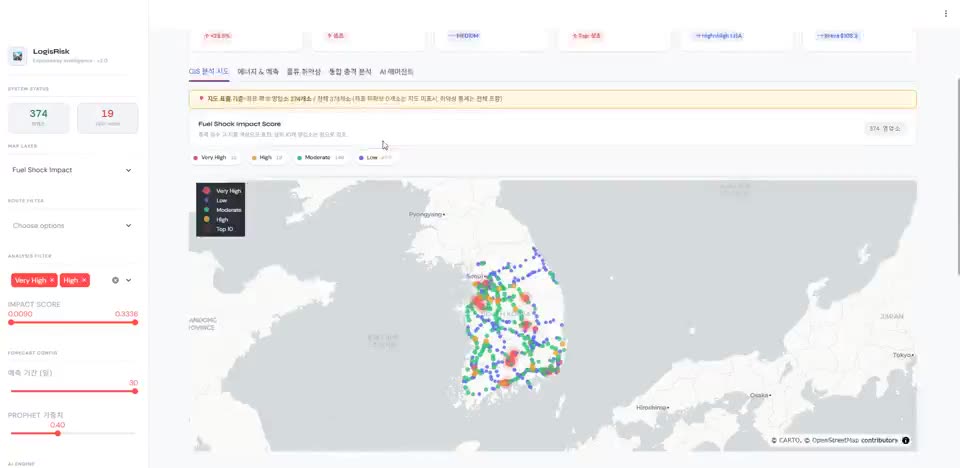Click the pin icon in yellow notice banner
This screenshot has width=960, height=468.
(201, 98)
